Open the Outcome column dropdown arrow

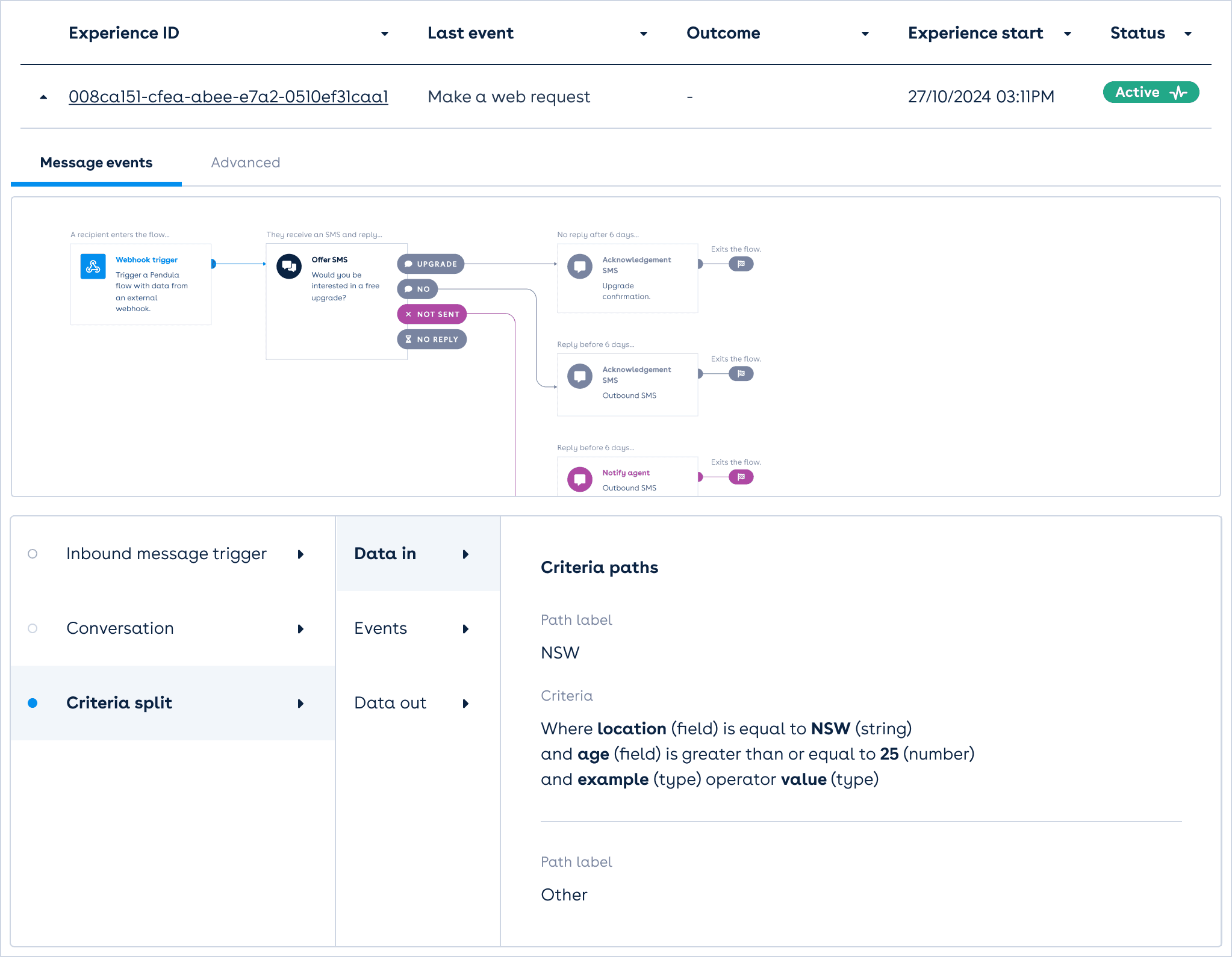865,34
